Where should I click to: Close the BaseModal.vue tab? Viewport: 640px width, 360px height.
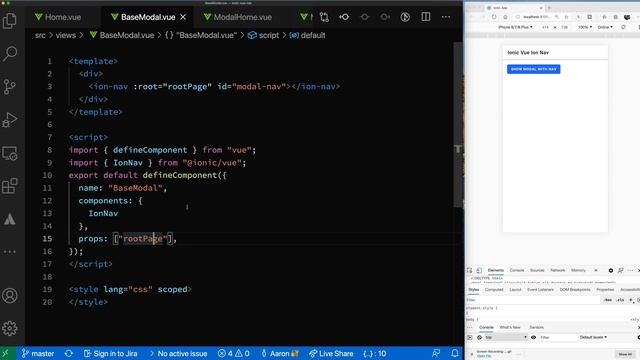click(x=183, y=17)
